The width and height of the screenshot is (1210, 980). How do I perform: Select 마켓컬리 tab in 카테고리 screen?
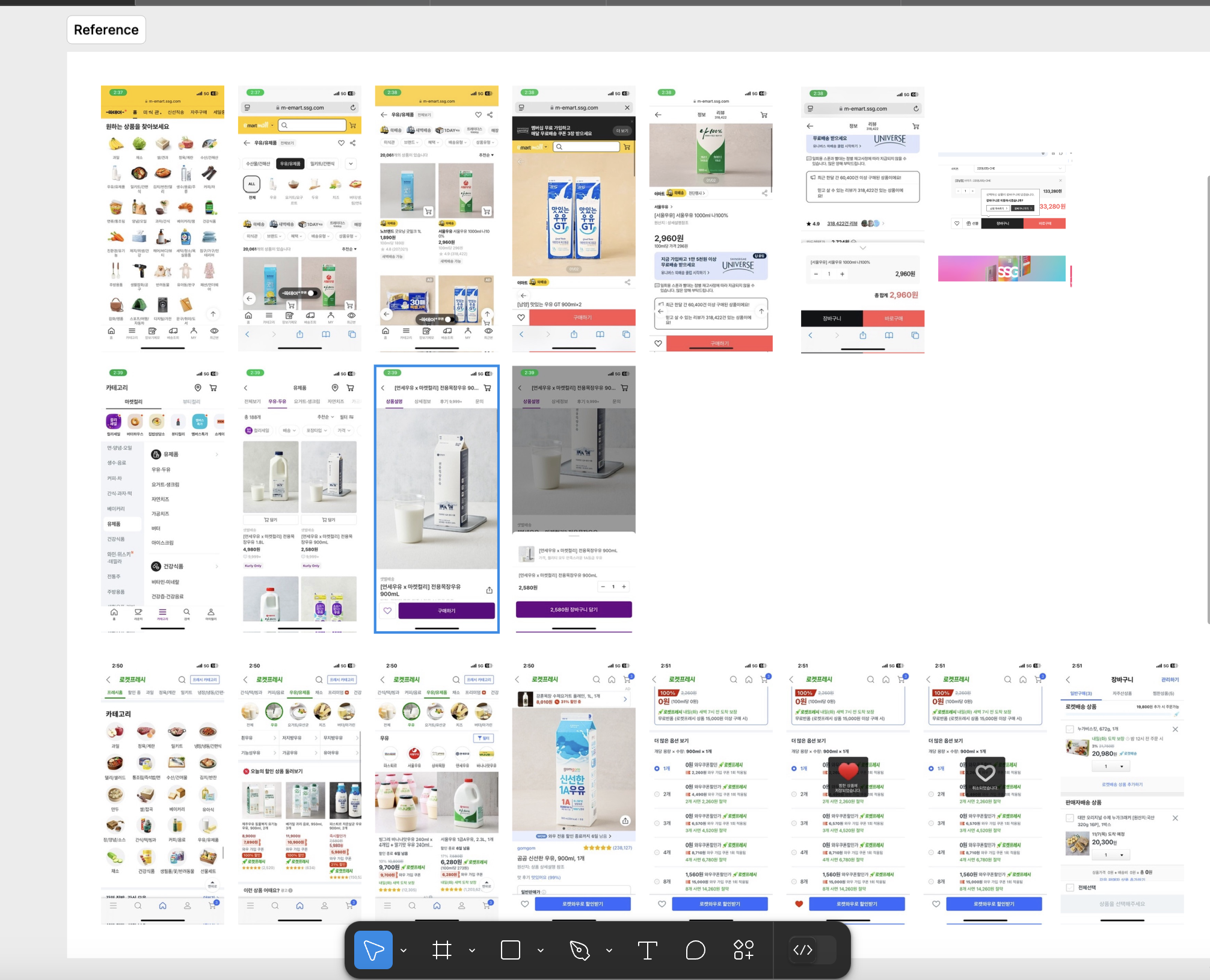[x=134, y=402]
